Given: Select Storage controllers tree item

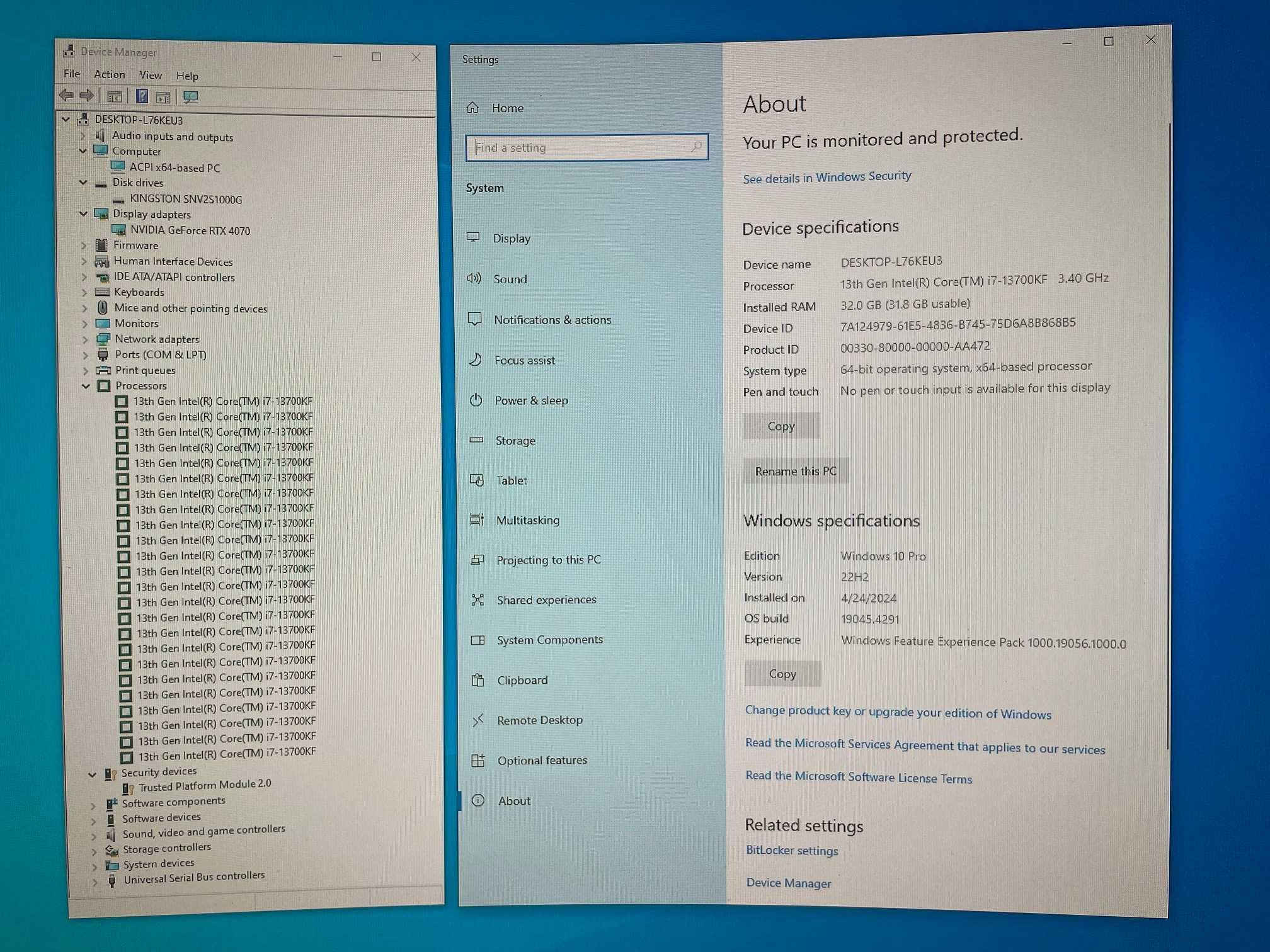Looking at the screenshot, I should click(166, 848).
